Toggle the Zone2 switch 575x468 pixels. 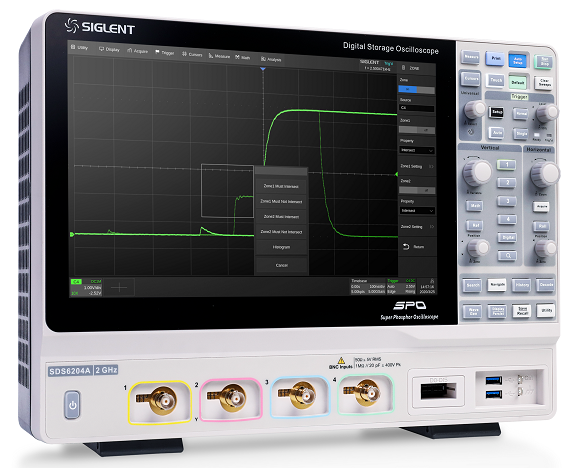pos(417,190)
